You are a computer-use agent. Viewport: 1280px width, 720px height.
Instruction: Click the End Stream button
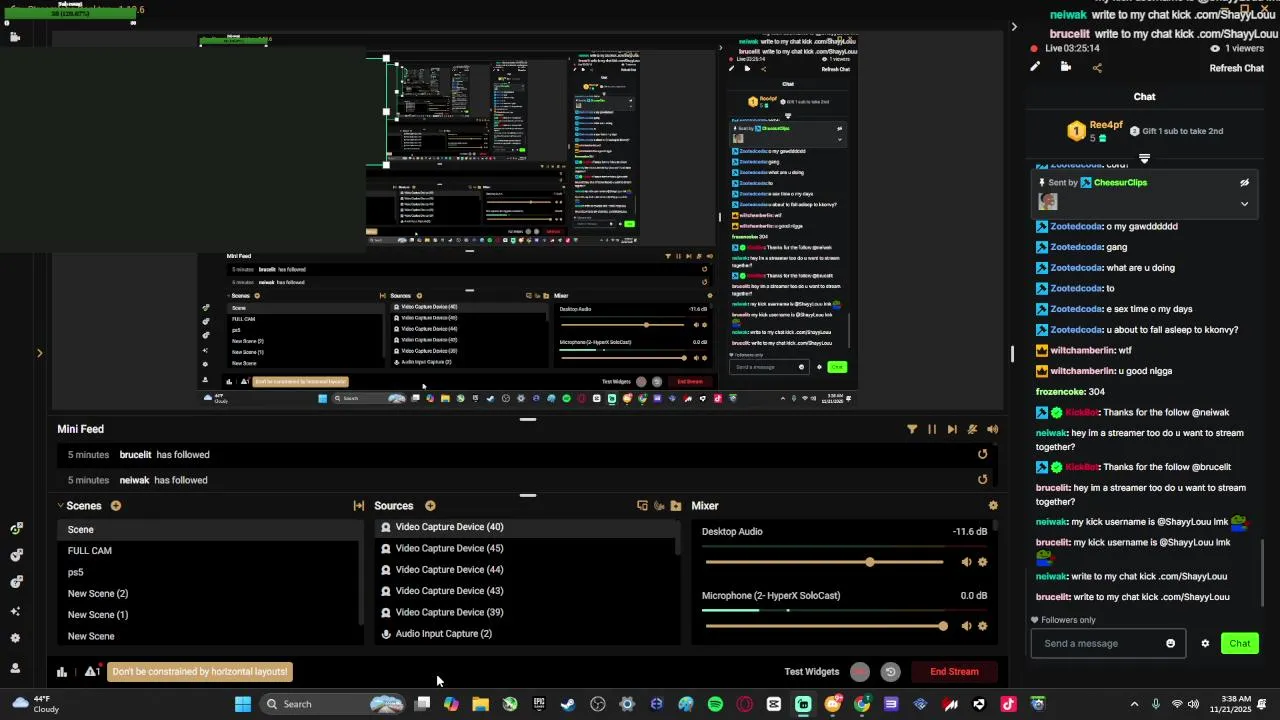tap(954, 672)
